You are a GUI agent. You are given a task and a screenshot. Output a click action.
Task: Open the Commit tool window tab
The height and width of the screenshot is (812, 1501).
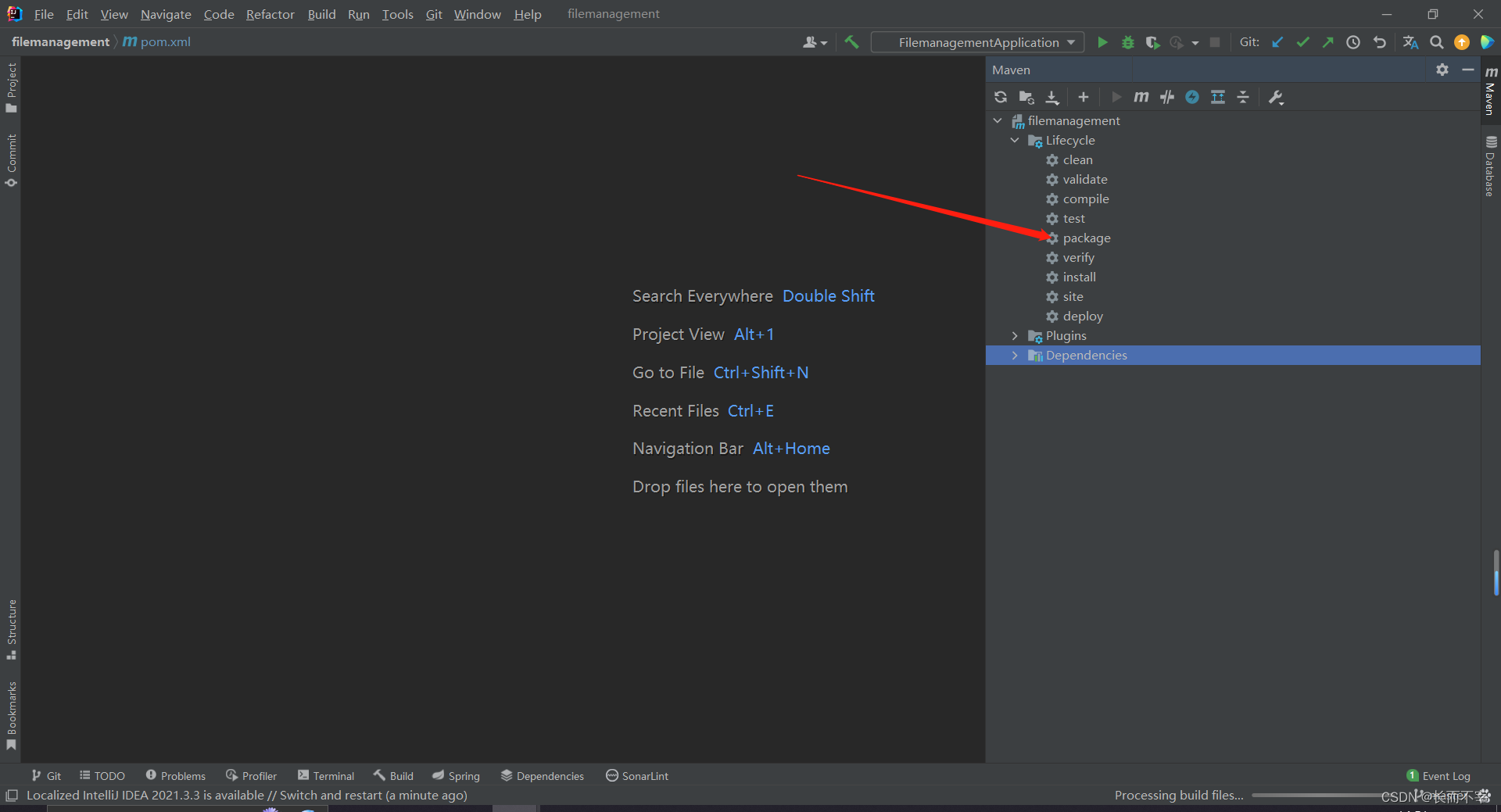11,160
